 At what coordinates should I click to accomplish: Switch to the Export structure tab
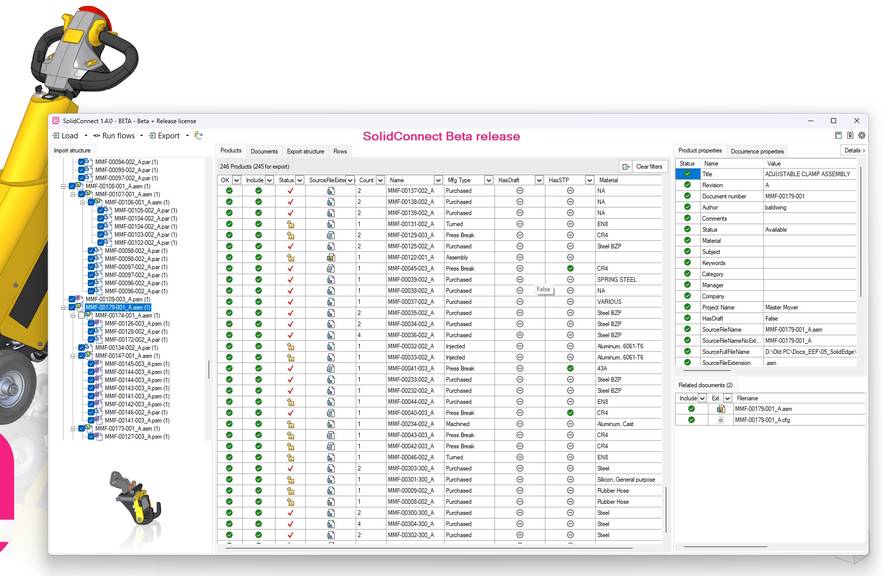point(305,151)
